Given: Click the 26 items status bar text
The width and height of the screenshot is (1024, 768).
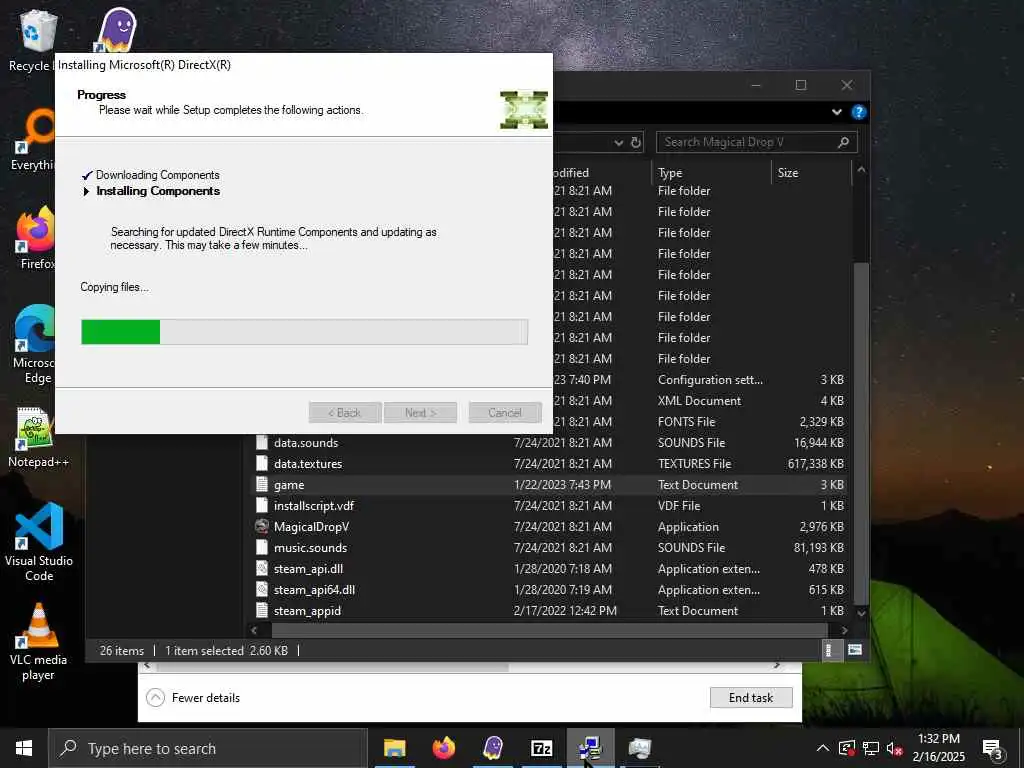Looking at the screenshot, I should coord(121,650).
